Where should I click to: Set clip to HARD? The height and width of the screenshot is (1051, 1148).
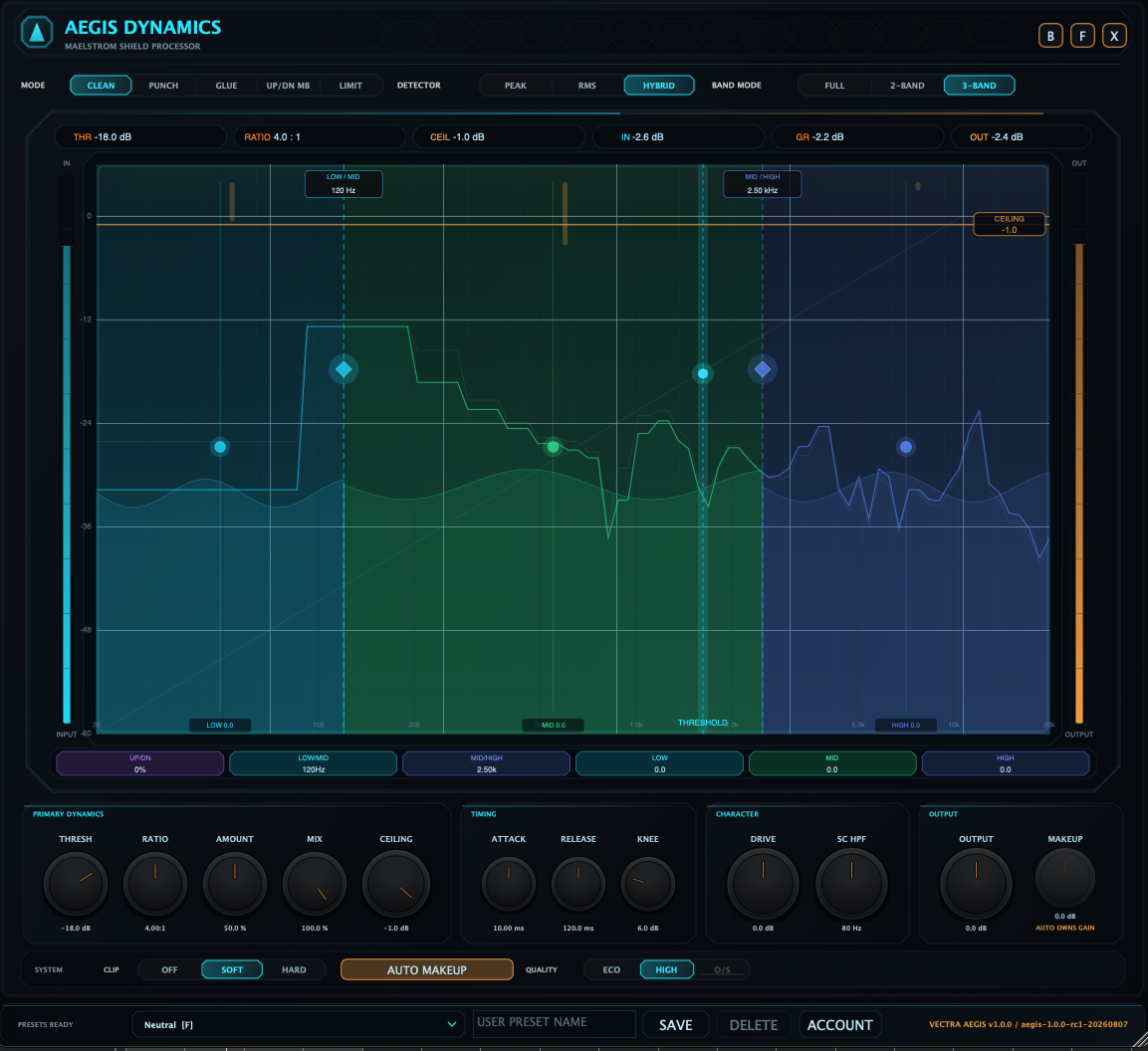point(295,969)
